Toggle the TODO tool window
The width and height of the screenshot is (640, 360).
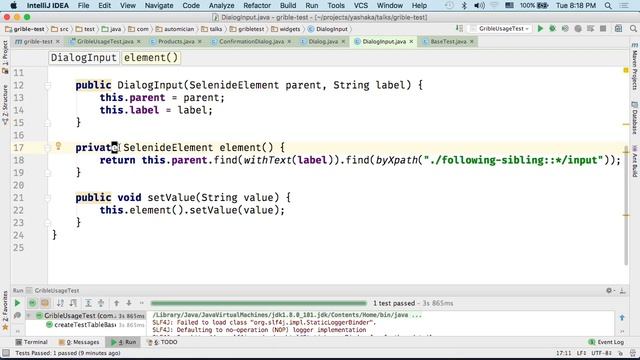tap(162, 342)
